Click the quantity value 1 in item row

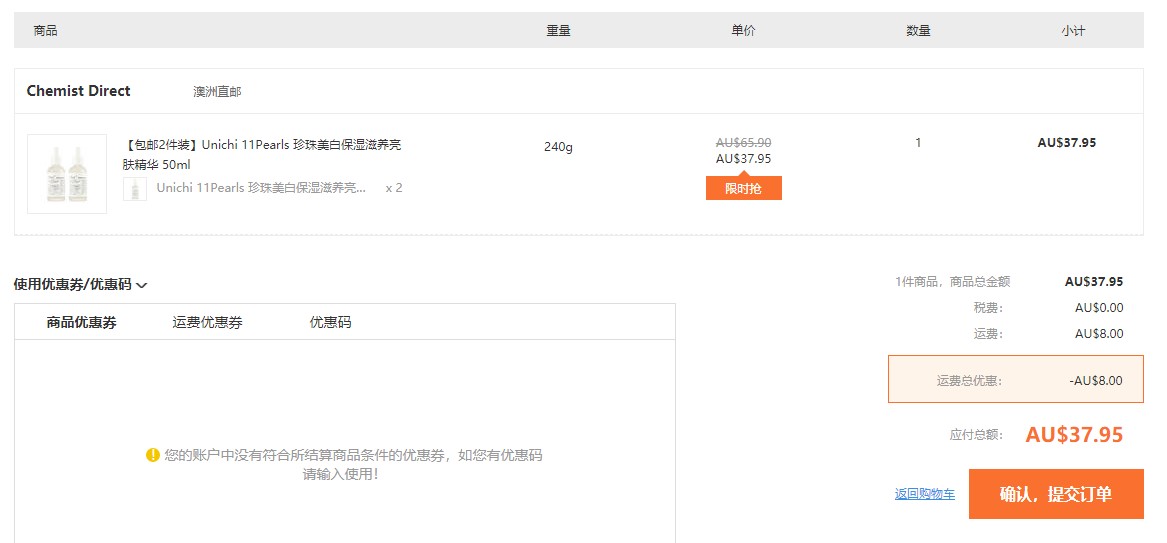tap(918, 143)
